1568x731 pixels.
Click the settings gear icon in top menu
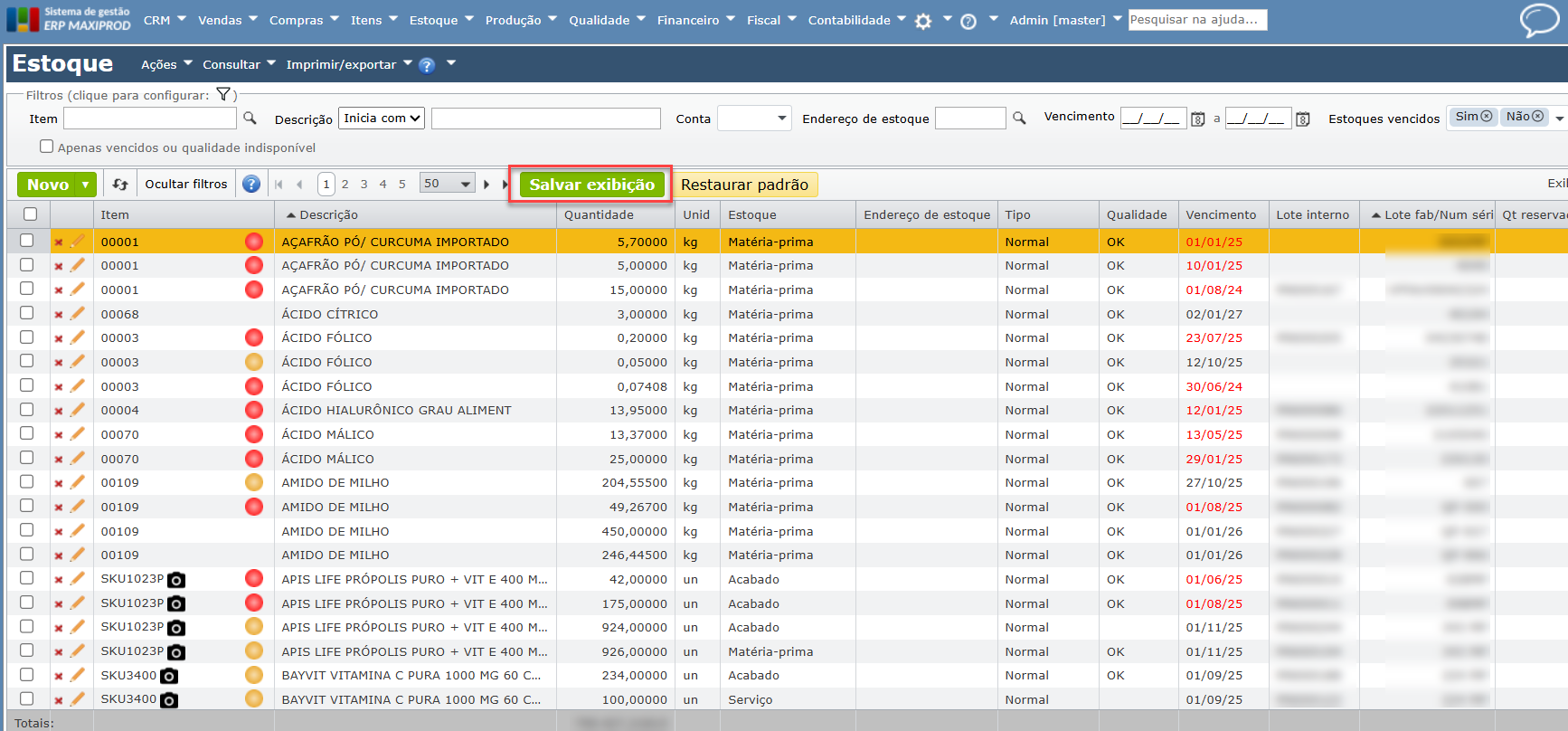923,22
